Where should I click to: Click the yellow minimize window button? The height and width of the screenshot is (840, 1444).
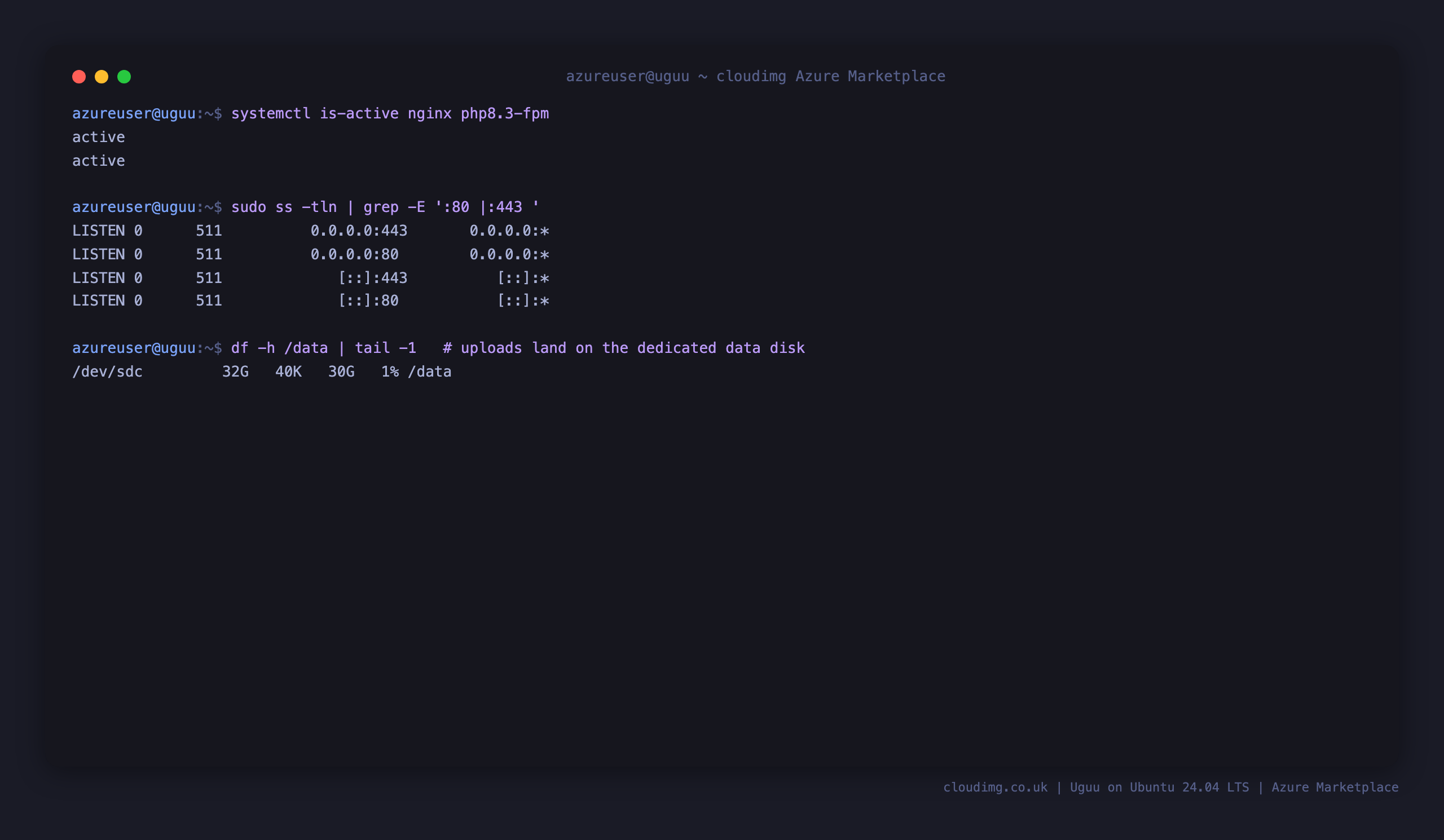point(102,77)
